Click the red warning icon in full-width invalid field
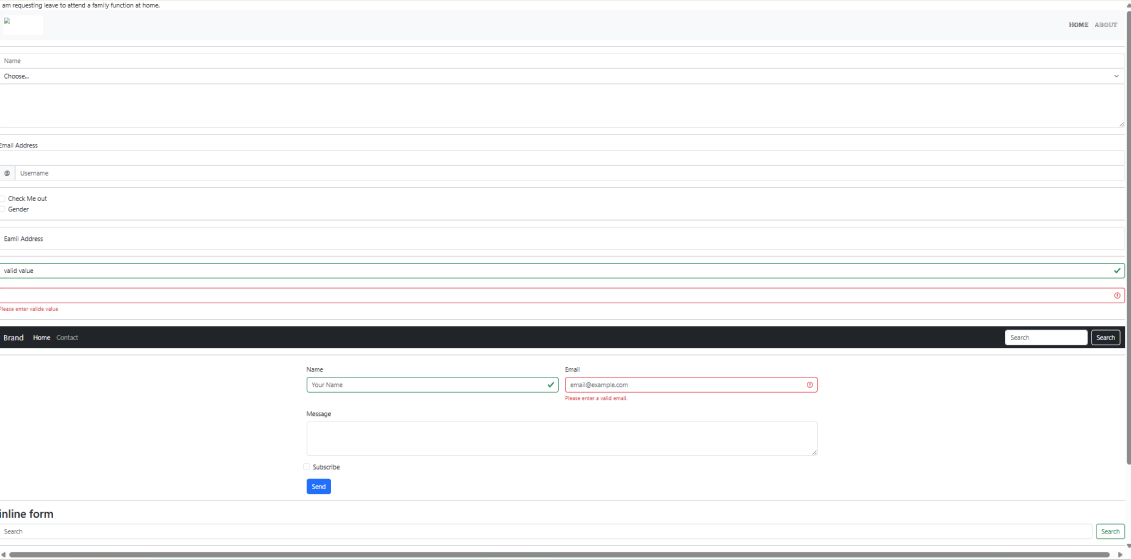1131x560 pixels. pos(1117,295)
